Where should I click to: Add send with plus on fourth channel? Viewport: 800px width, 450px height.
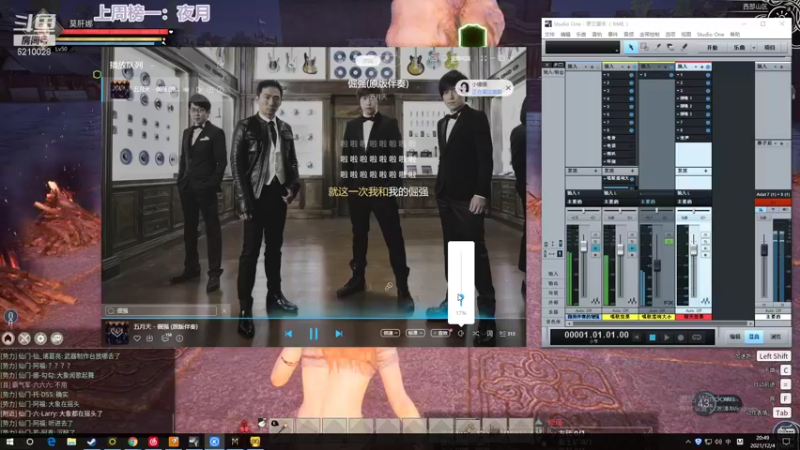click(x=706, y=170)
